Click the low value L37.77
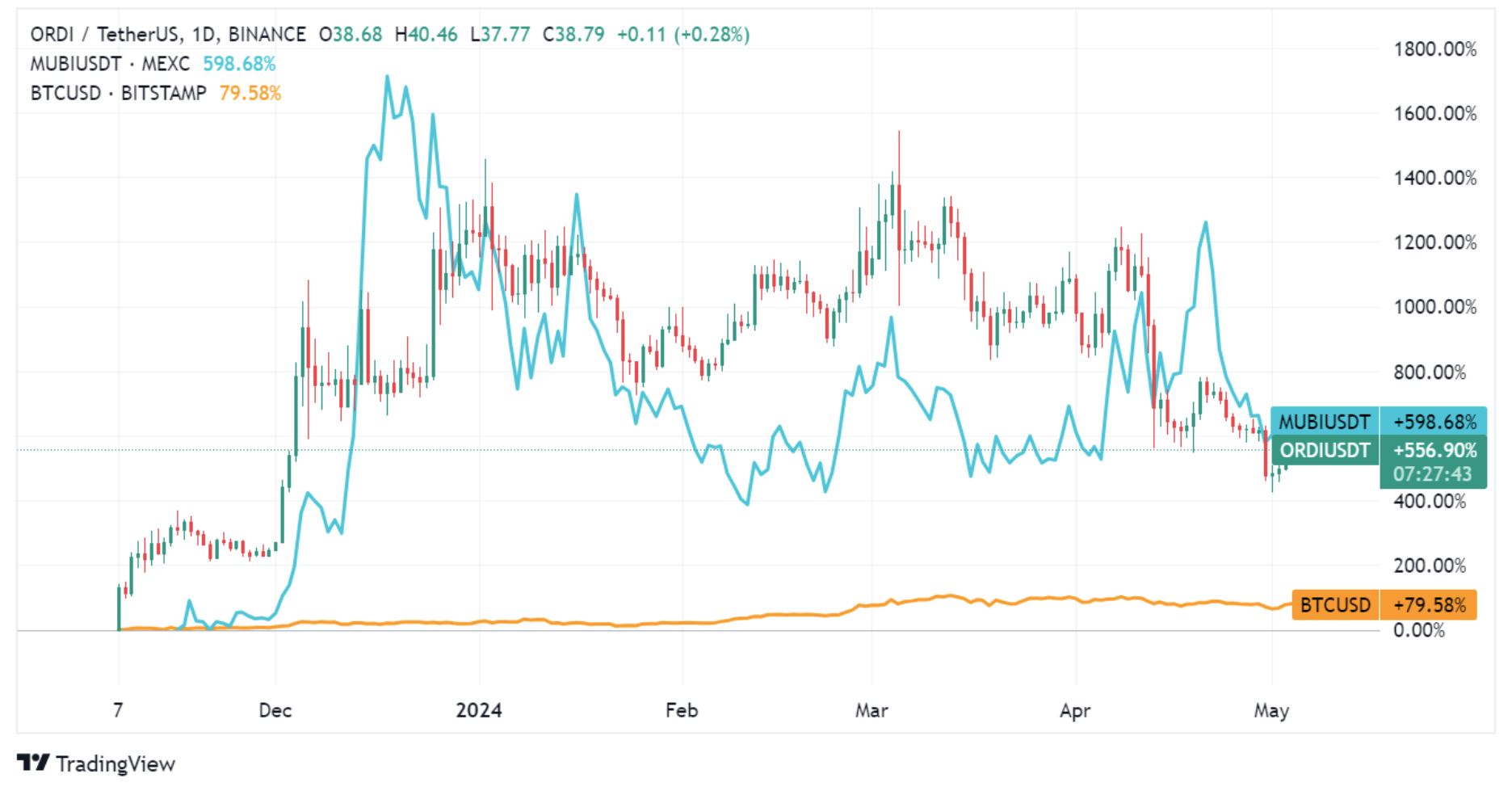The width and height of the screenshot is (1512, 795). (x=500, y=35)
